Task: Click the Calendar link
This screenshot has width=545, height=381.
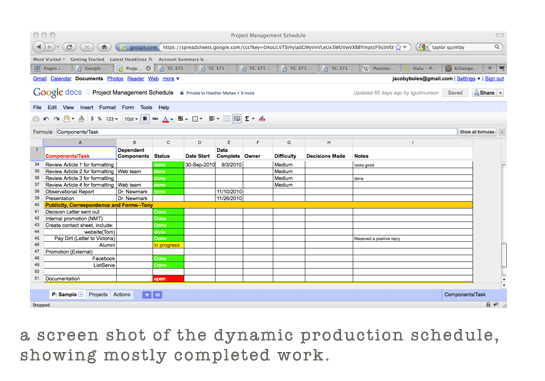Action: point(61,79)
